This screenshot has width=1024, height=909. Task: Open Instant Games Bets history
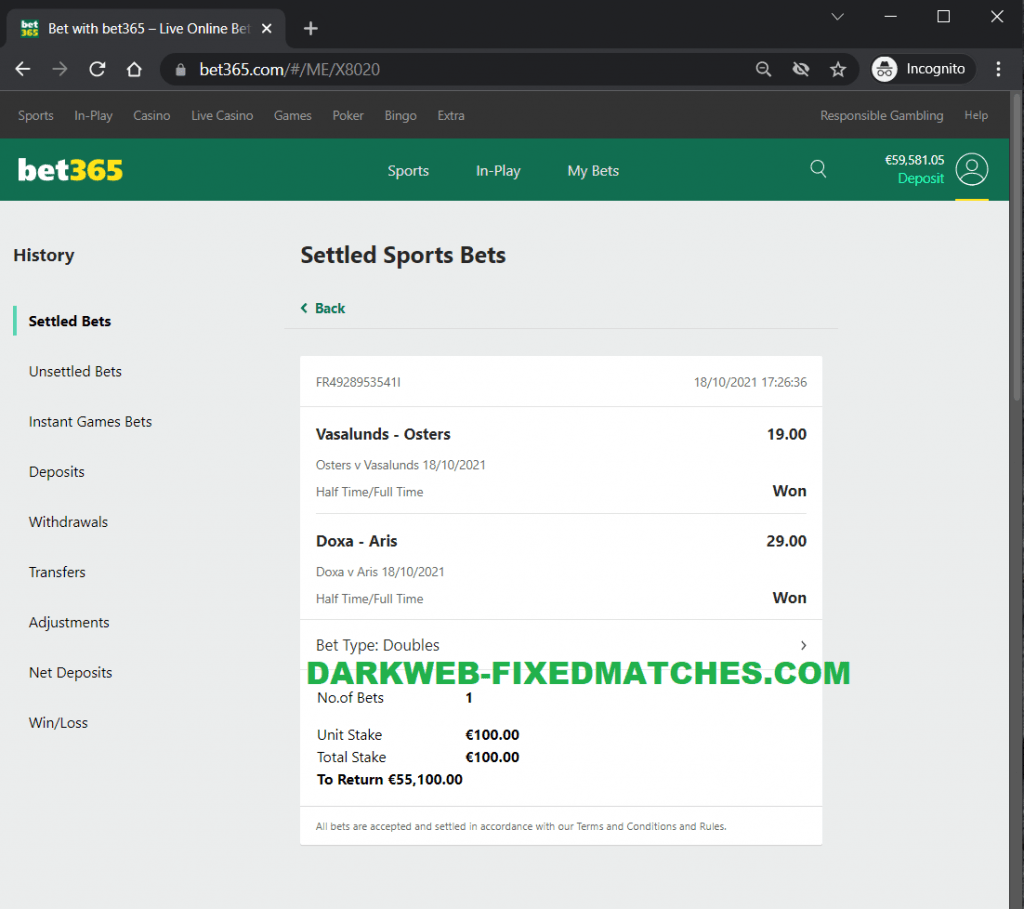(90, 422)
